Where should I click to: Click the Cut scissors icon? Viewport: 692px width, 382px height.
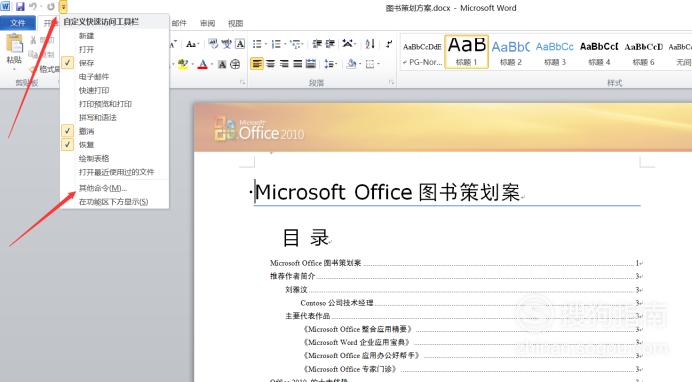[x=34, y=40]
